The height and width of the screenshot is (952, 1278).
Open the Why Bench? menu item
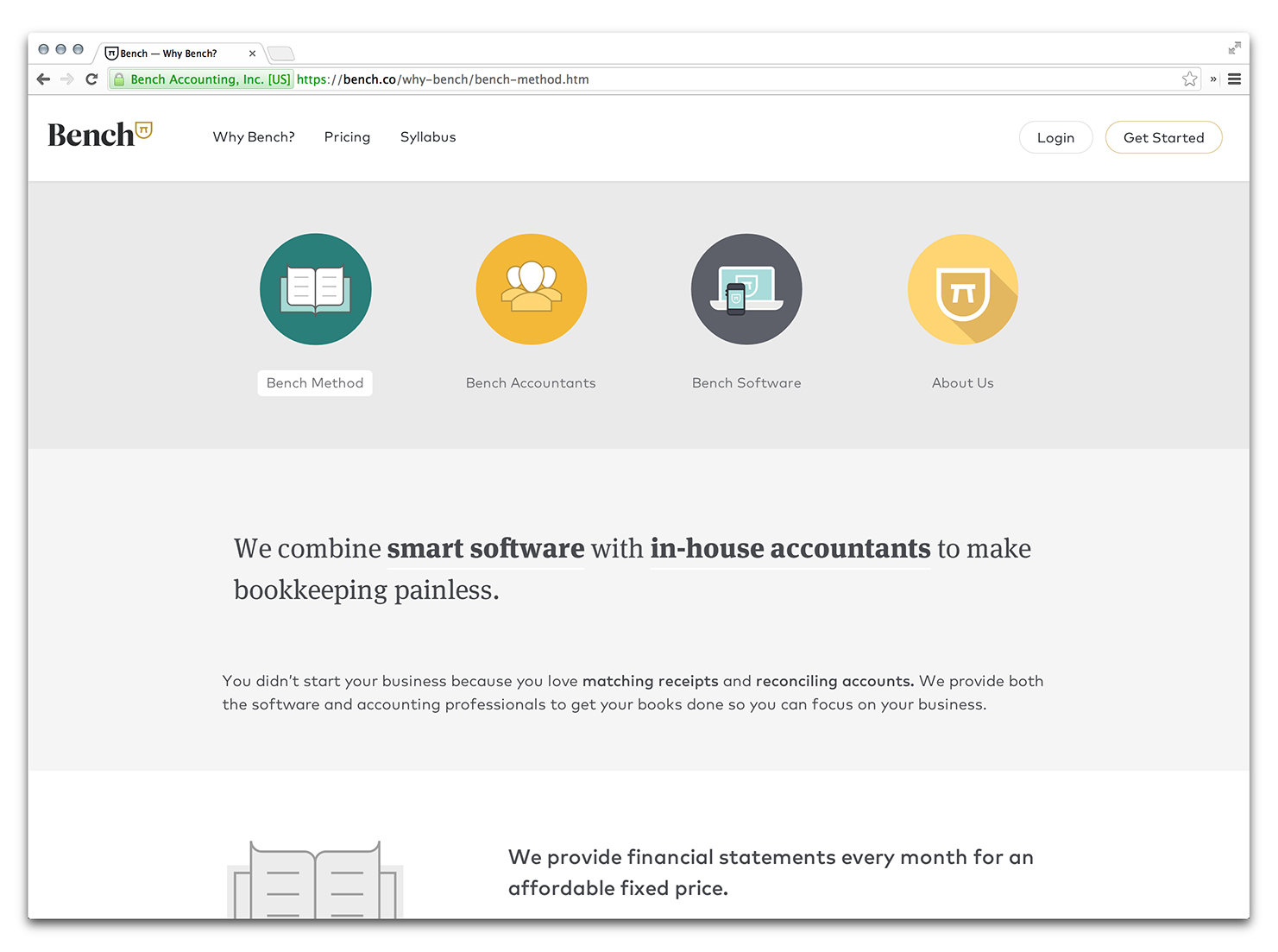[254, 137]
